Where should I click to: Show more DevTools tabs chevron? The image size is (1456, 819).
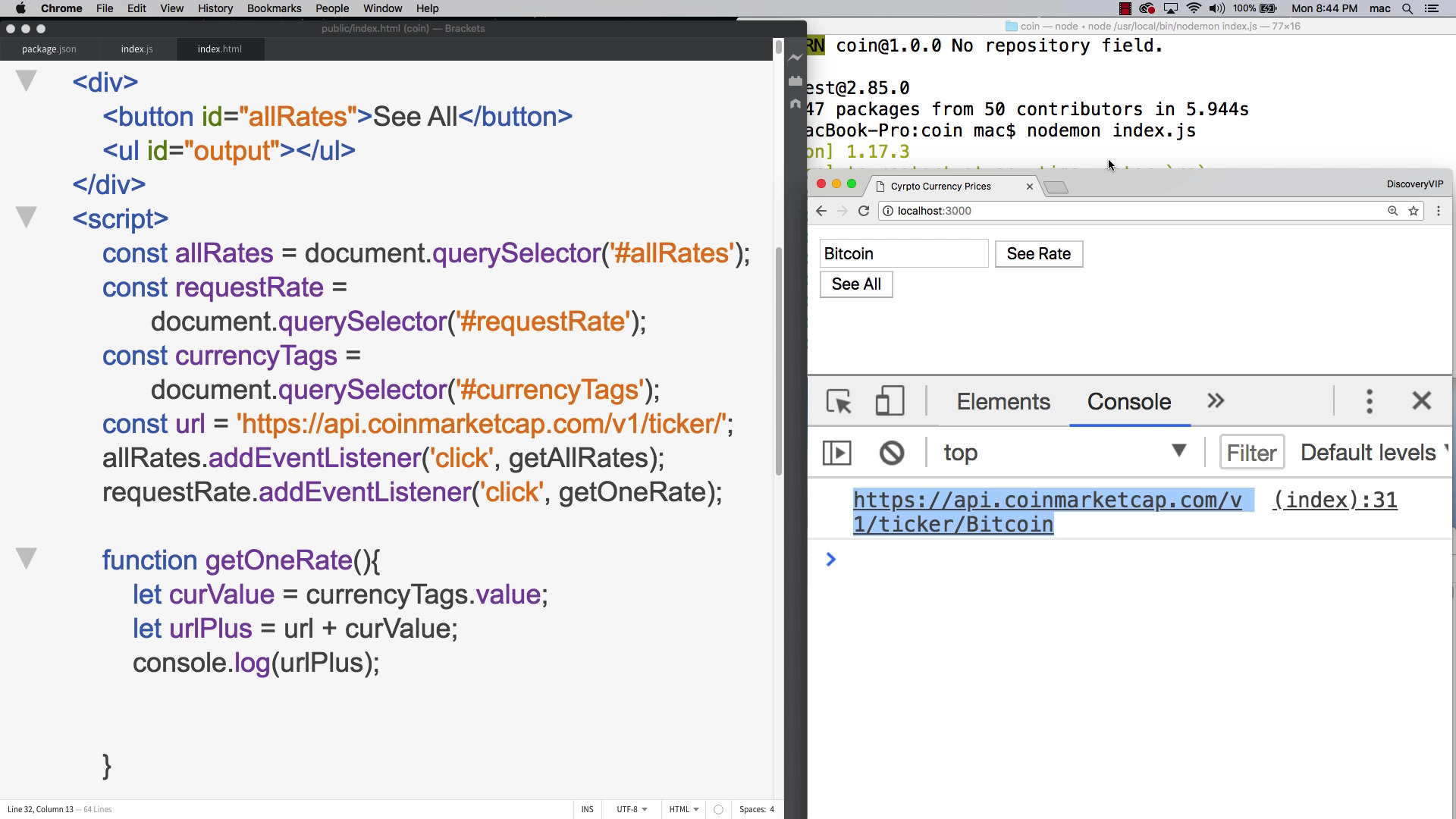tap(1216, 401)
